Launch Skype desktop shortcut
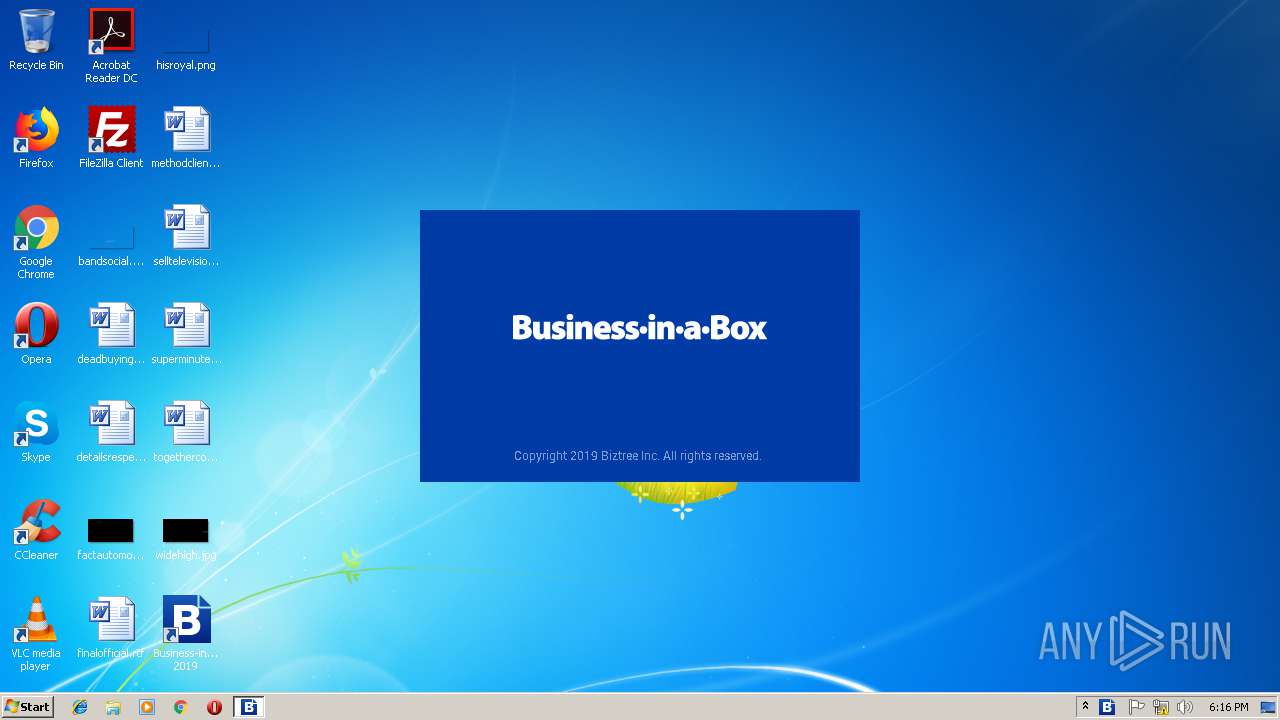The width and height of the screenshot is (1280, 720). [x=36, y=432]
